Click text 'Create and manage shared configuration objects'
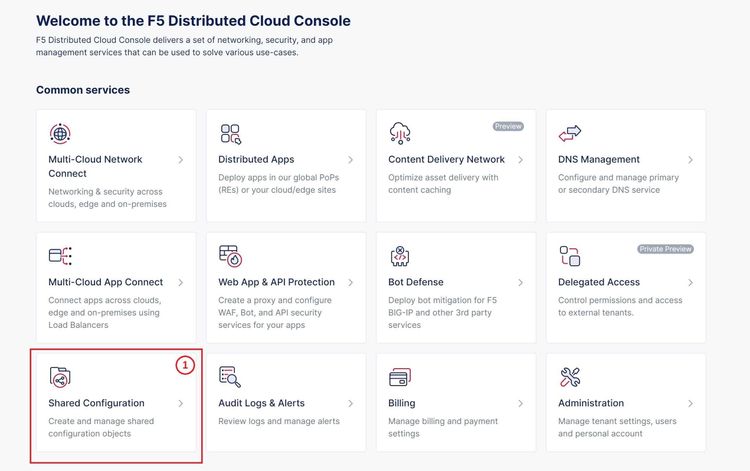 [101, 427]
